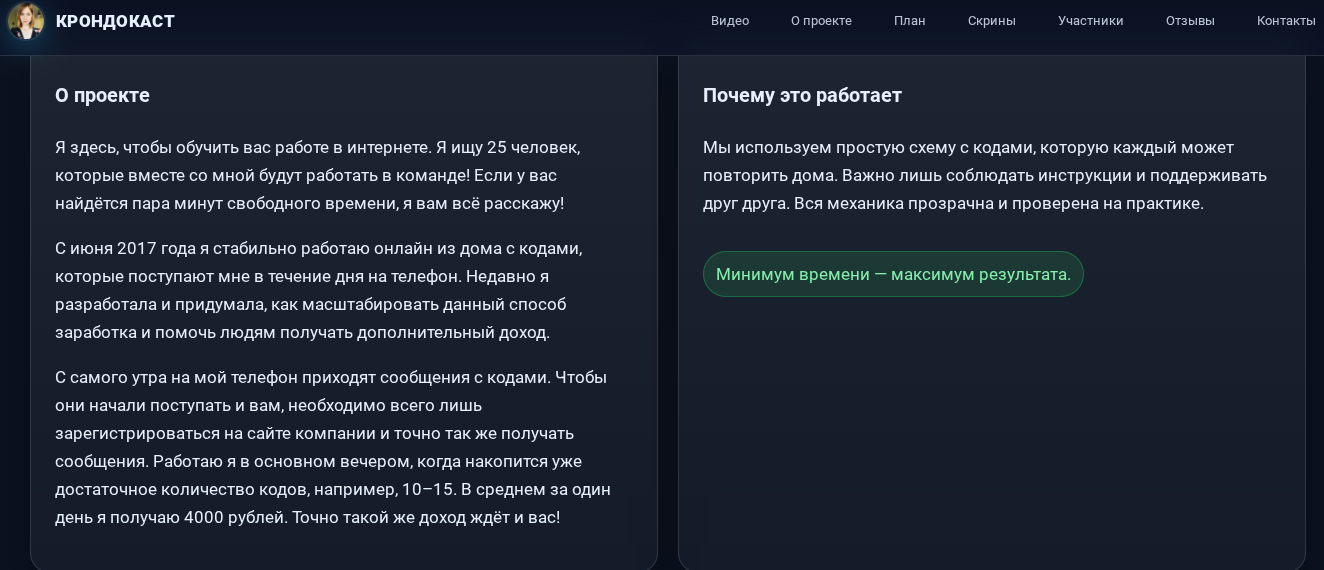The image size is (1324, 570).
Task: Navigate to the Участники section link
Action: pos(1090,21)
